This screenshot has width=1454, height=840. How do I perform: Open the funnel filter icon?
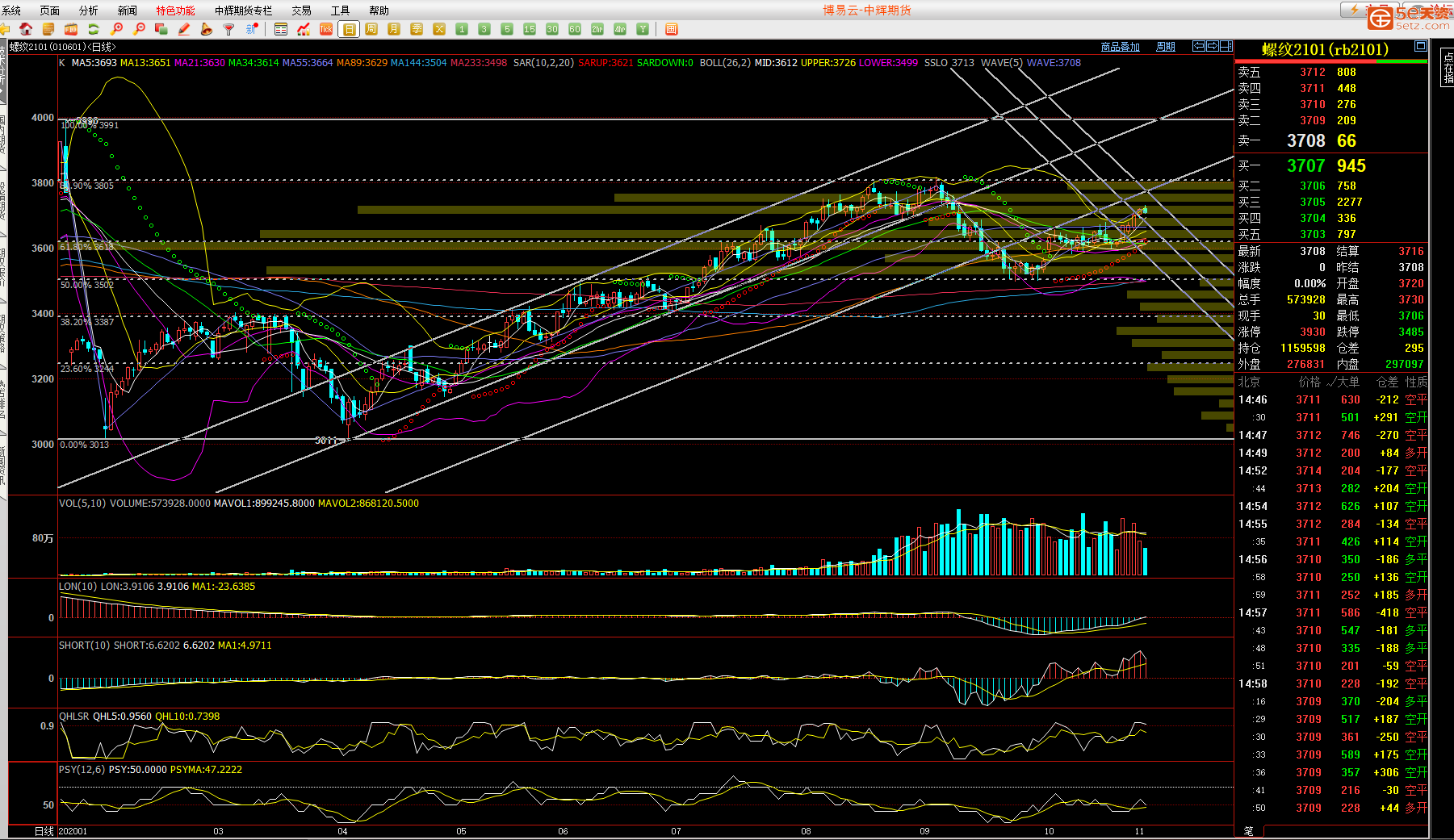pyautogui.click(x=229, y=29)
